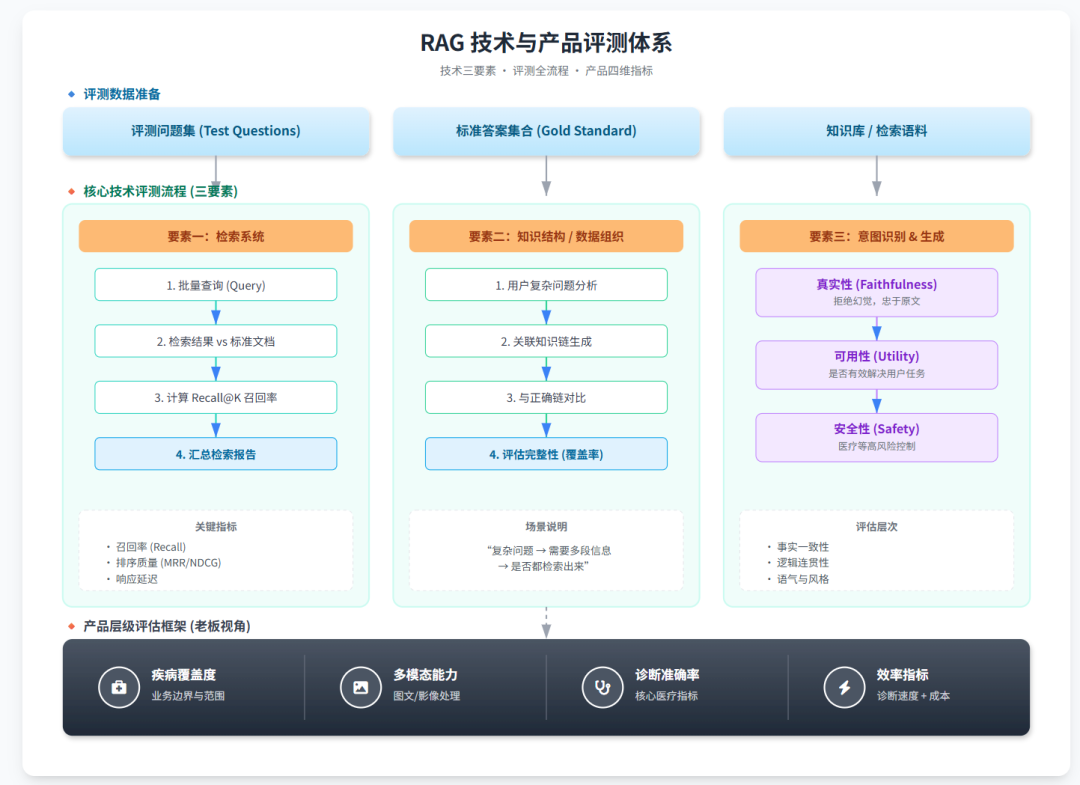The height and width of the screenshot is (785, 1080).
Task: Select the purple 真实性 (Faithfulness) card
Action: 876,292
